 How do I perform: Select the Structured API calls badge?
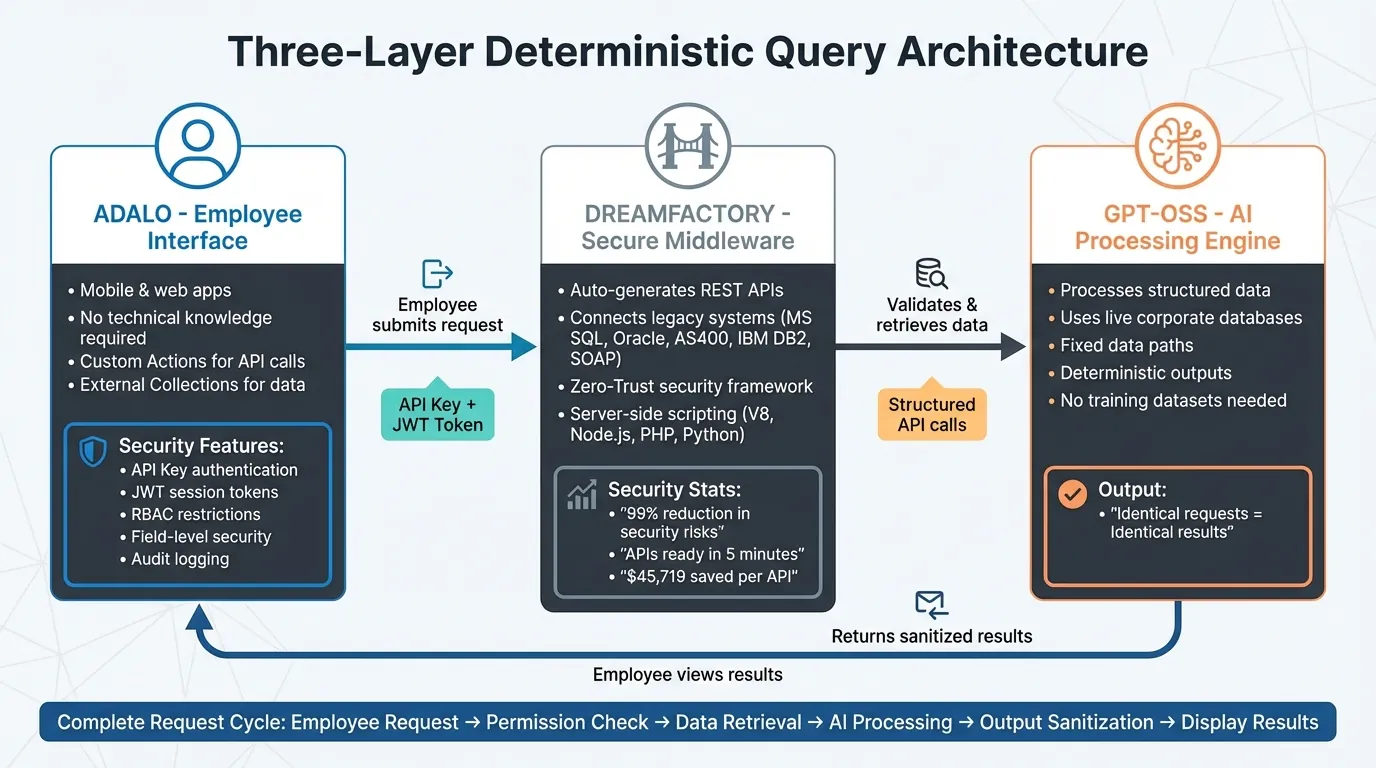pyautogui.click(x=931, y=414)
